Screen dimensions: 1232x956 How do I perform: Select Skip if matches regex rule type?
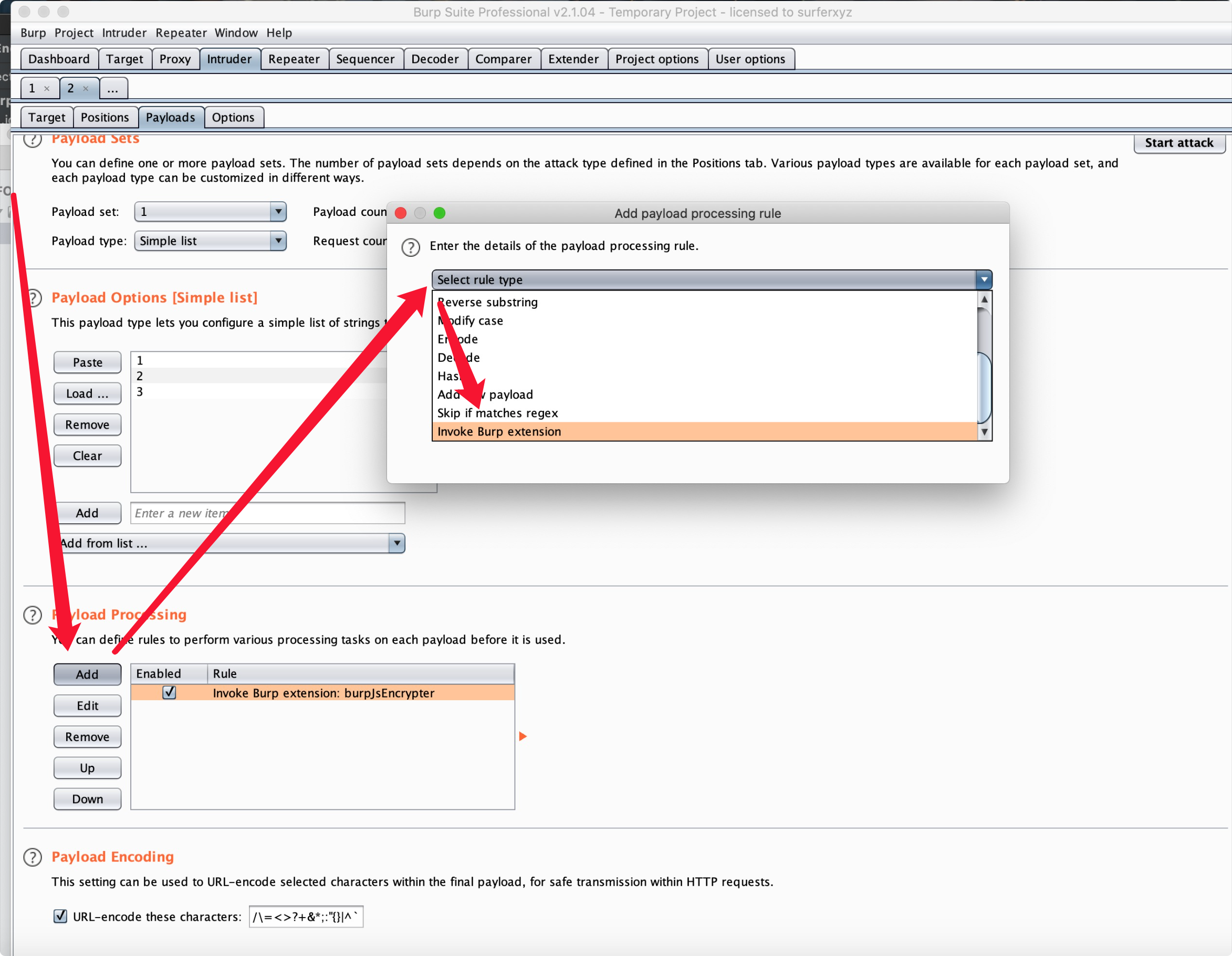tap(497, 413)
